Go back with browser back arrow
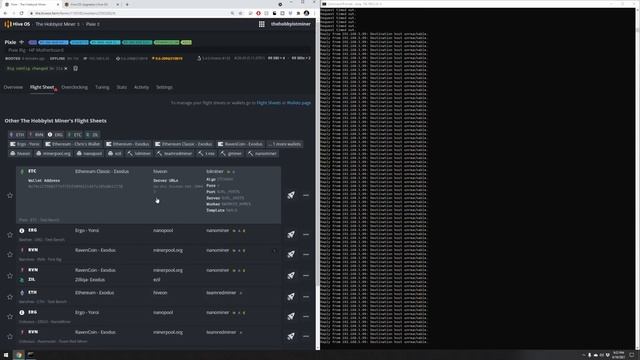This screenshot has width=640, height=360. 5,13
